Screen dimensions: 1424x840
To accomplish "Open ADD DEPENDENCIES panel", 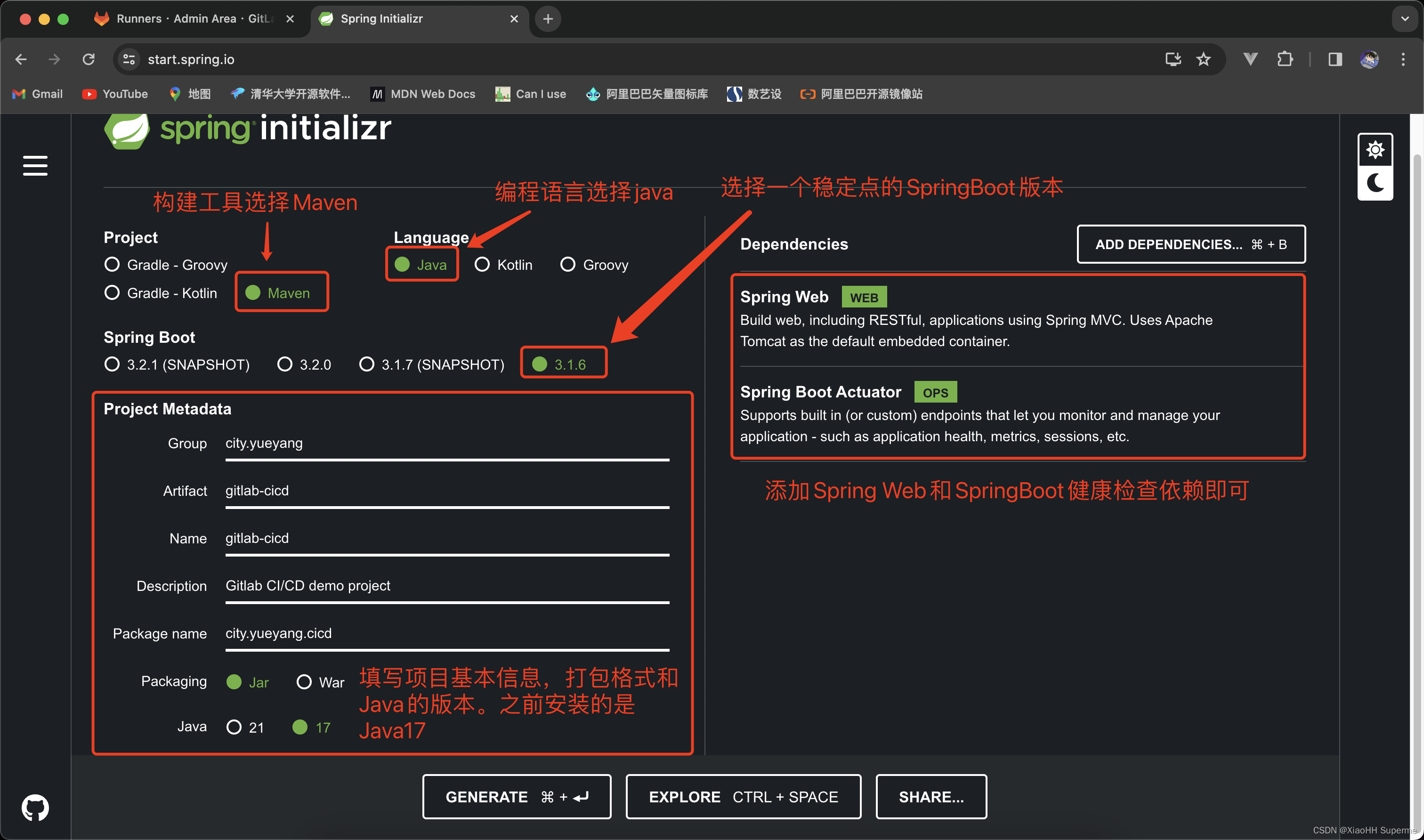I will 1191,244.
